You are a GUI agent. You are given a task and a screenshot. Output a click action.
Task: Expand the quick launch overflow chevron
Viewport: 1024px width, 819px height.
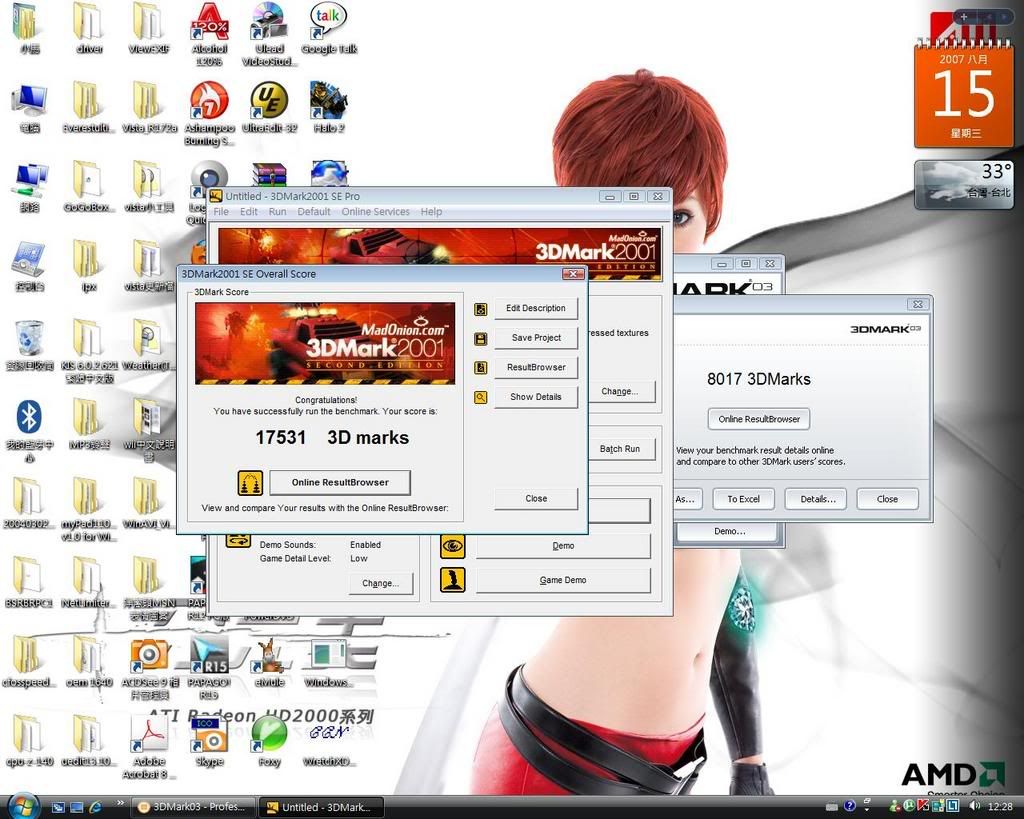(120, 802)
